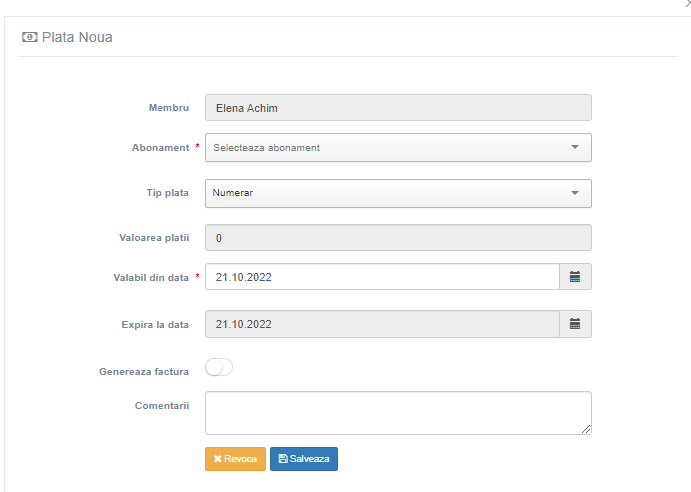
Task: Focus the Comentarii text area
Action: [398, 413]
